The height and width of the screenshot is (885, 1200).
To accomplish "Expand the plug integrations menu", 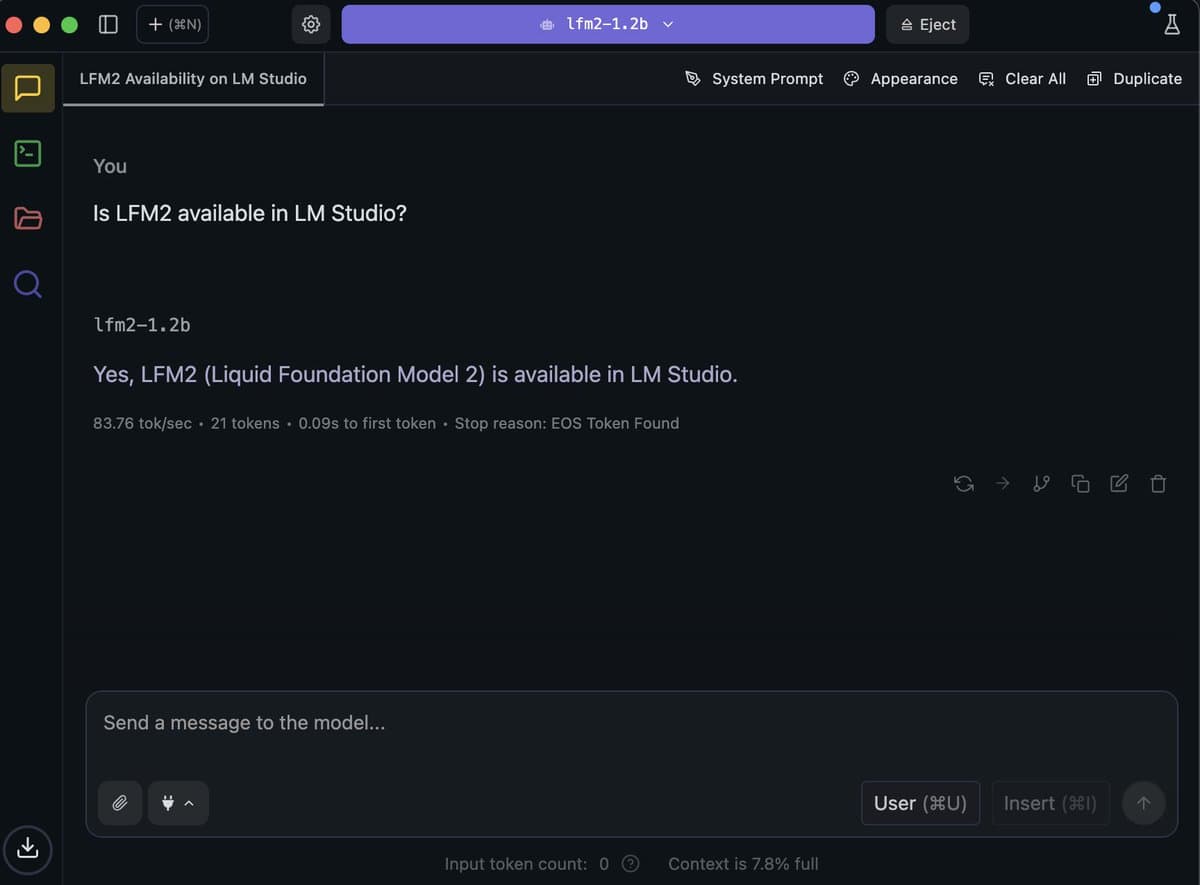I will [x=178, y=803].
